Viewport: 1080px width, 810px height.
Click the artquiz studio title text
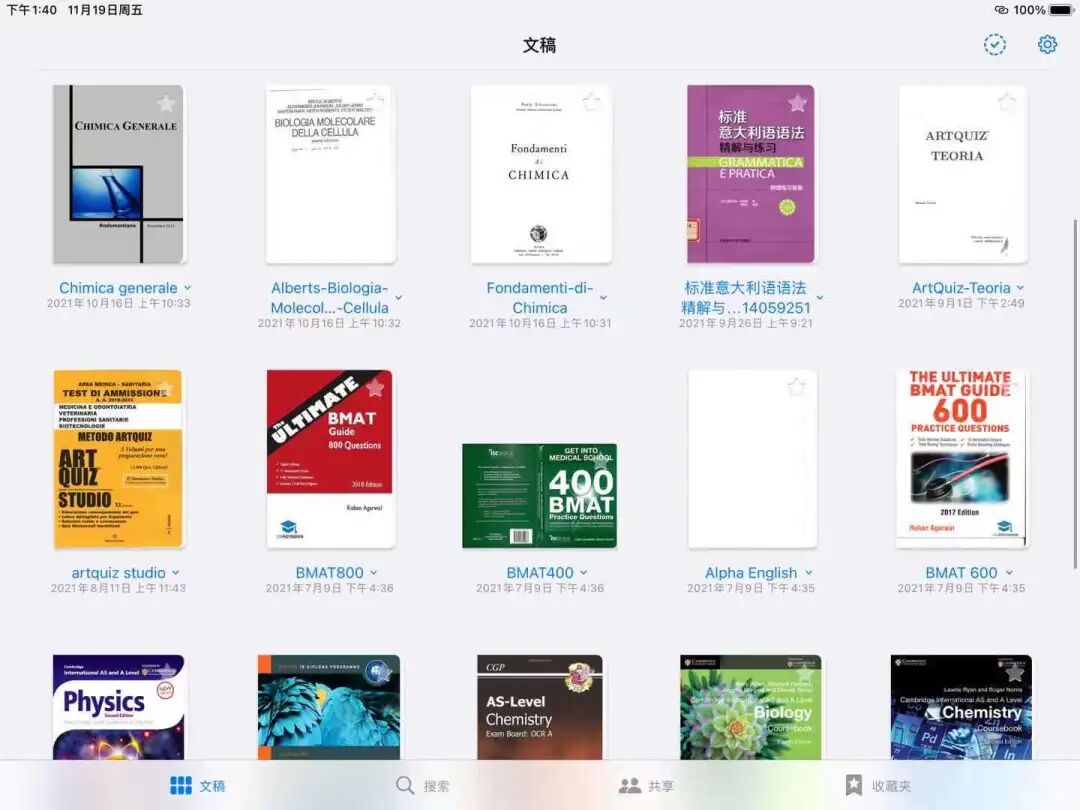tap(118, 573)
